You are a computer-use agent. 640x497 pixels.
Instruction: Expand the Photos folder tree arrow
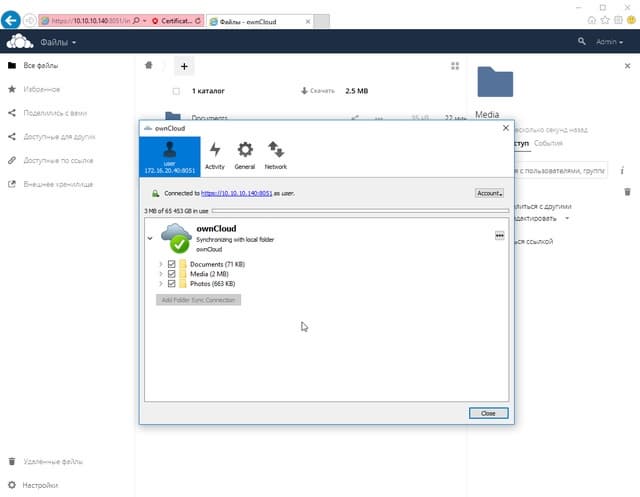point(161,284)
